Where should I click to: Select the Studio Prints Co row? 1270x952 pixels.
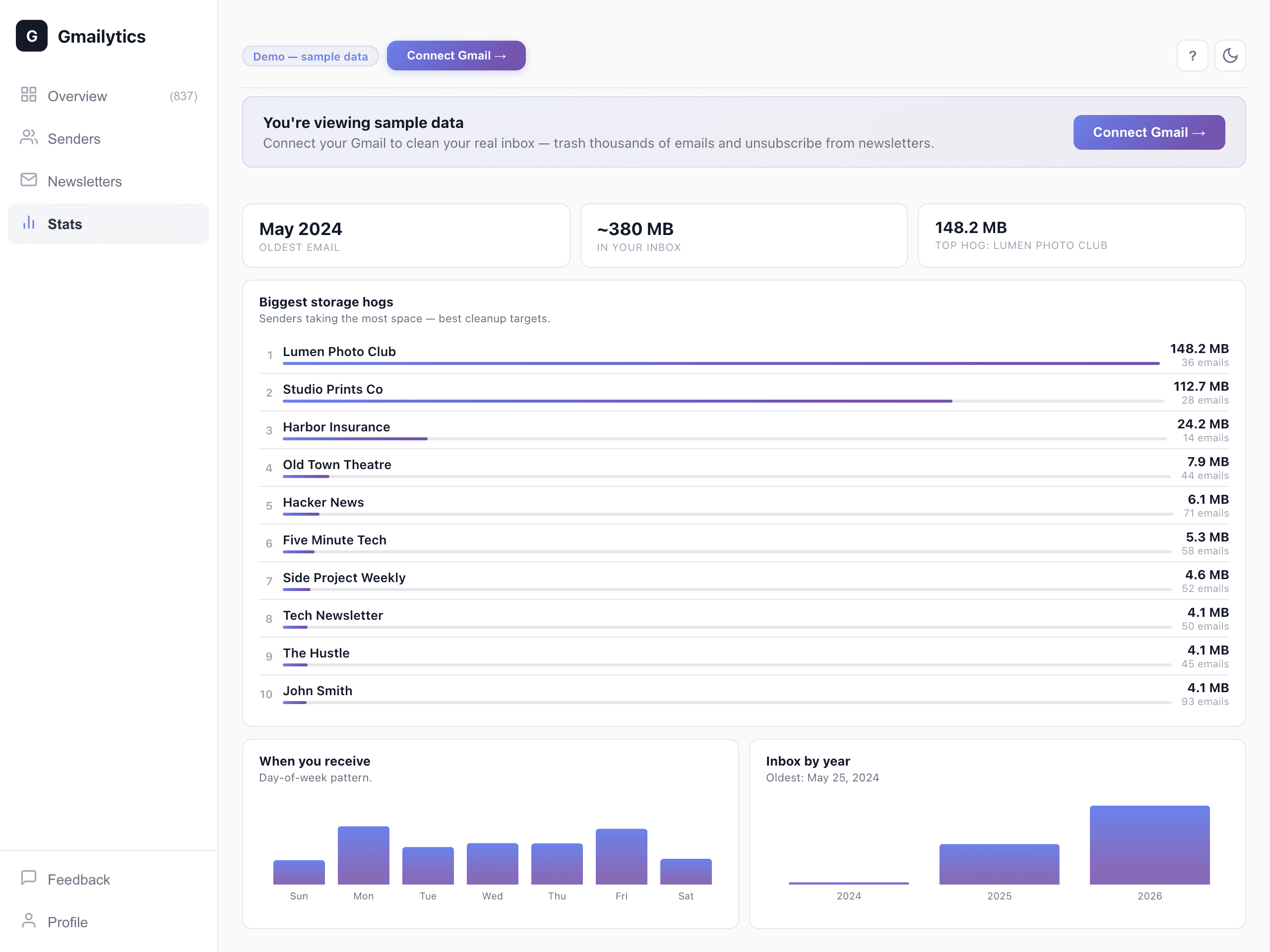(744, 393)
